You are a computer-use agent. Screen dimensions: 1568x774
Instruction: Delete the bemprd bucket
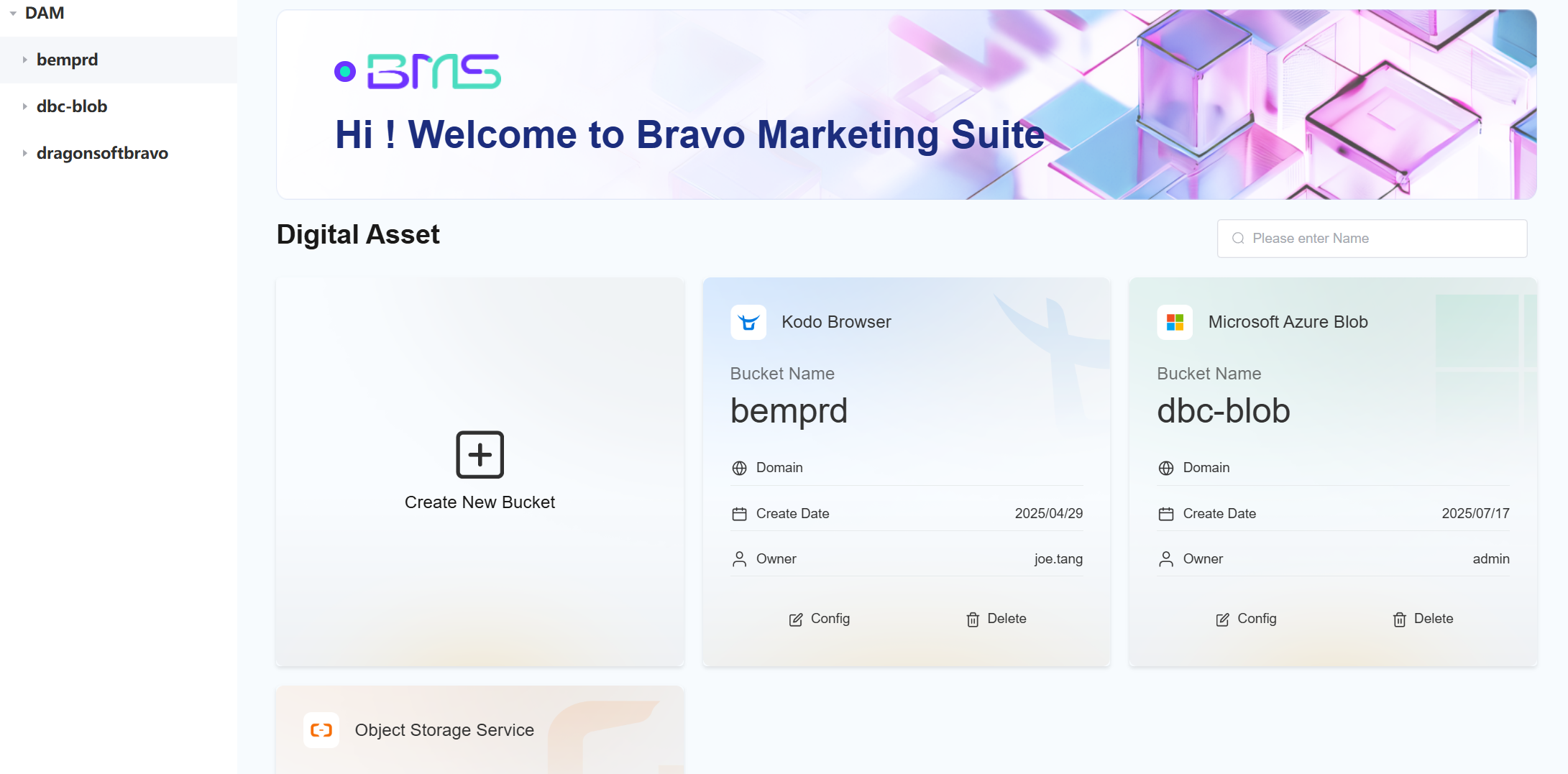[x=996, y=619]
